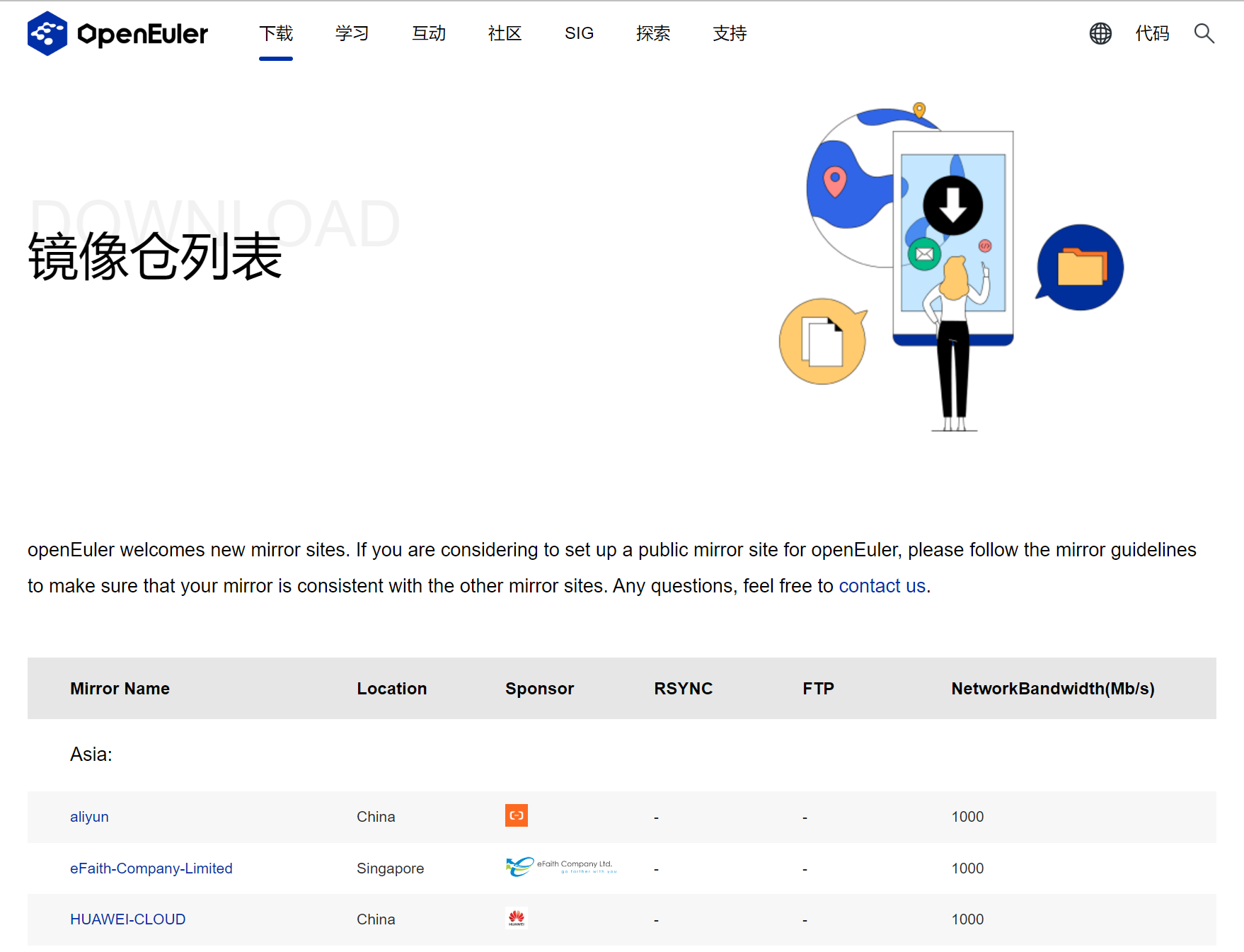Screen dimensions: 1244x952
Task: Click the eFaith Company sponsor logo
Action: (x=561, y=866)
